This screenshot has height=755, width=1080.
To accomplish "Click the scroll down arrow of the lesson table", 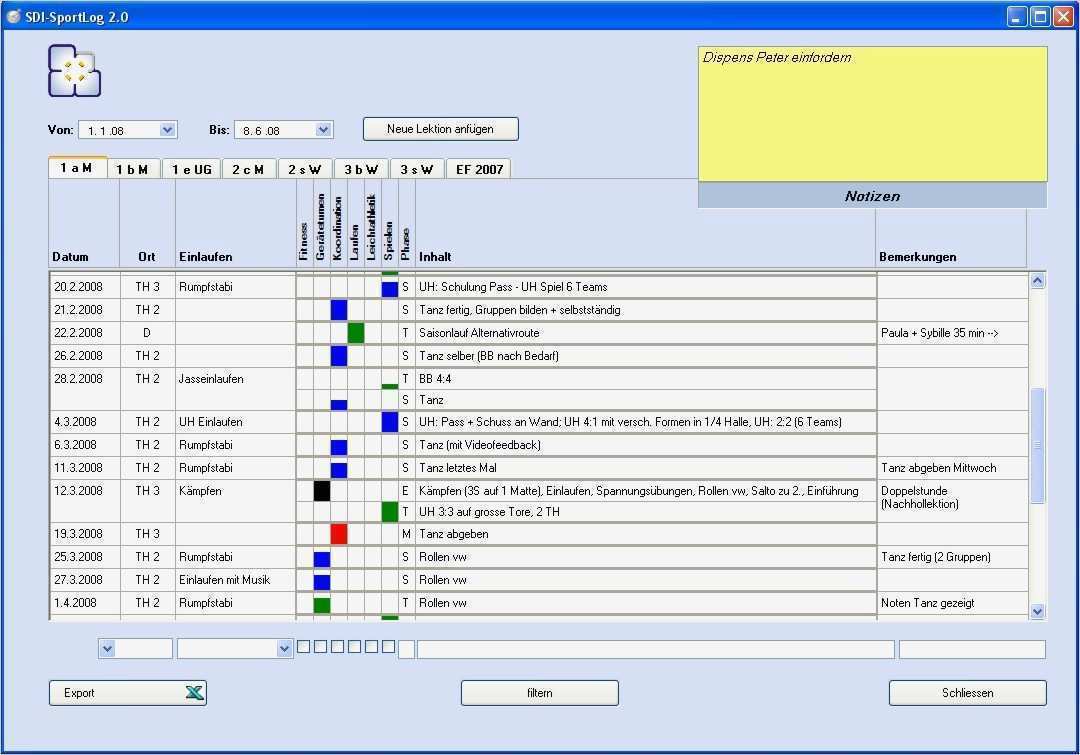I will 1037,611.
